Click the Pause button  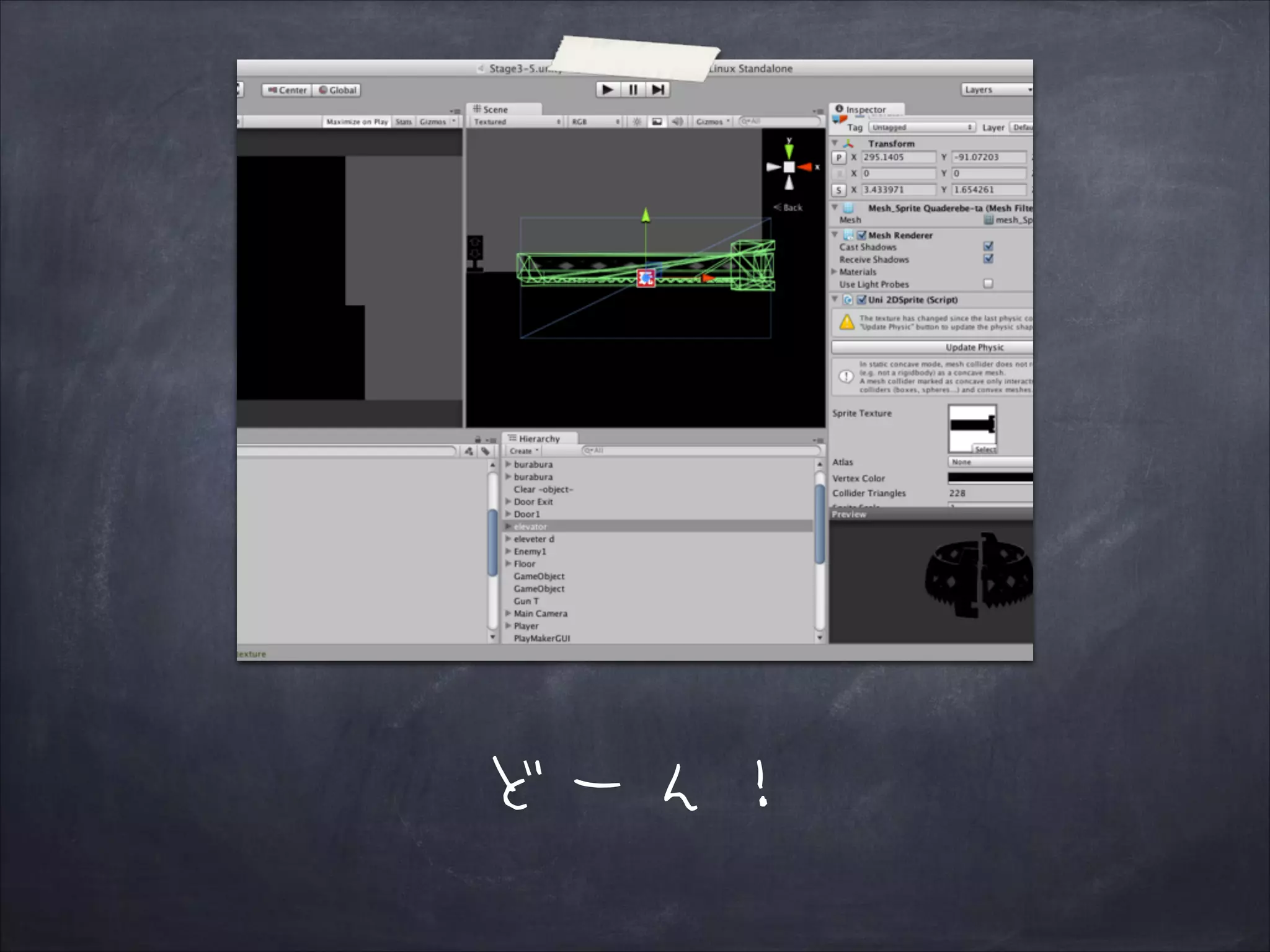pos(633,90)
